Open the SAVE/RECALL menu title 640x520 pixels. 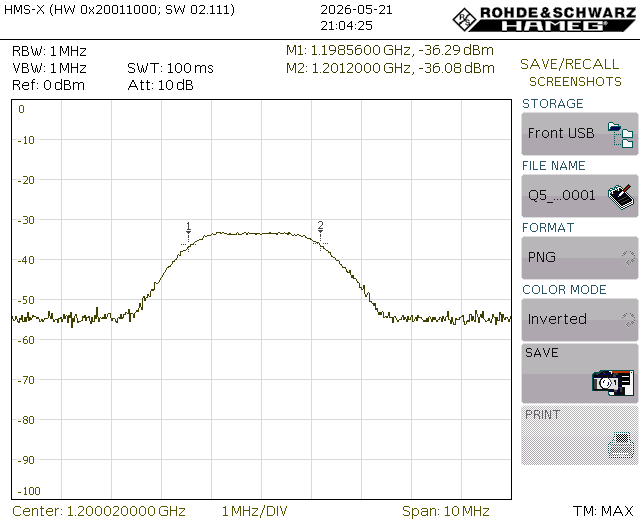569,64
